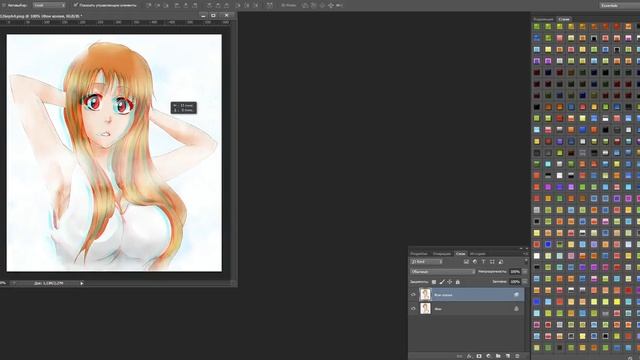Click the create new layer icon

[508, 356]
